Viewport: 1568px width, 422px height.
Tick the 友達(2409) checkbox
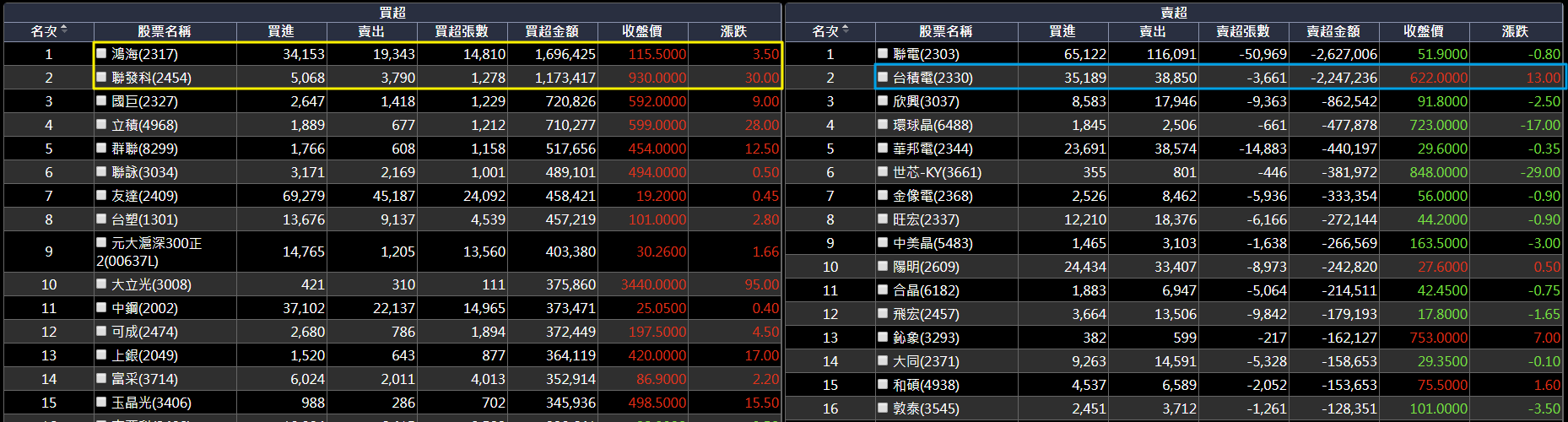pos(101,195)
